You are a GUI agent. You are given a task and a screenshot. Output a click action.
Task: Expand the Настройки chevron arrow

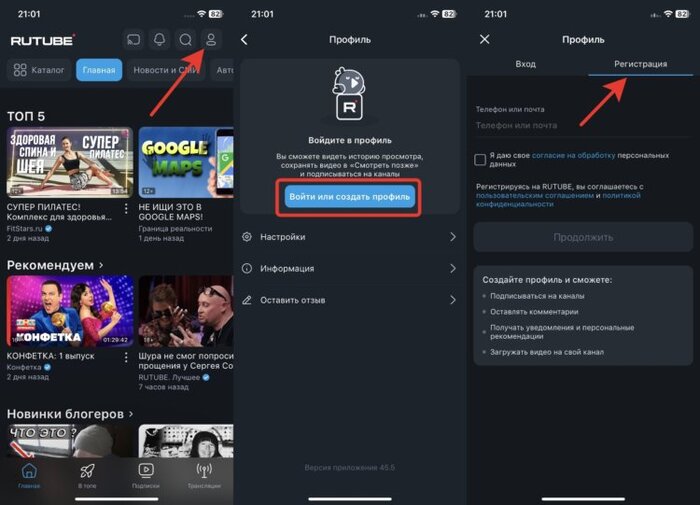tap(453, 237)
